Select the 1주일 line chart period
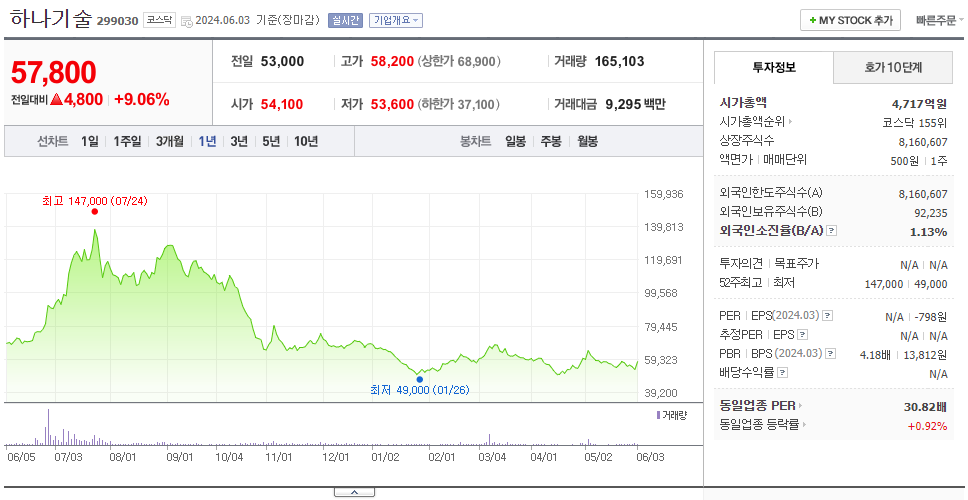Image resolution: width=968 pixels, height=500 pixels. [x=127, y=141]
